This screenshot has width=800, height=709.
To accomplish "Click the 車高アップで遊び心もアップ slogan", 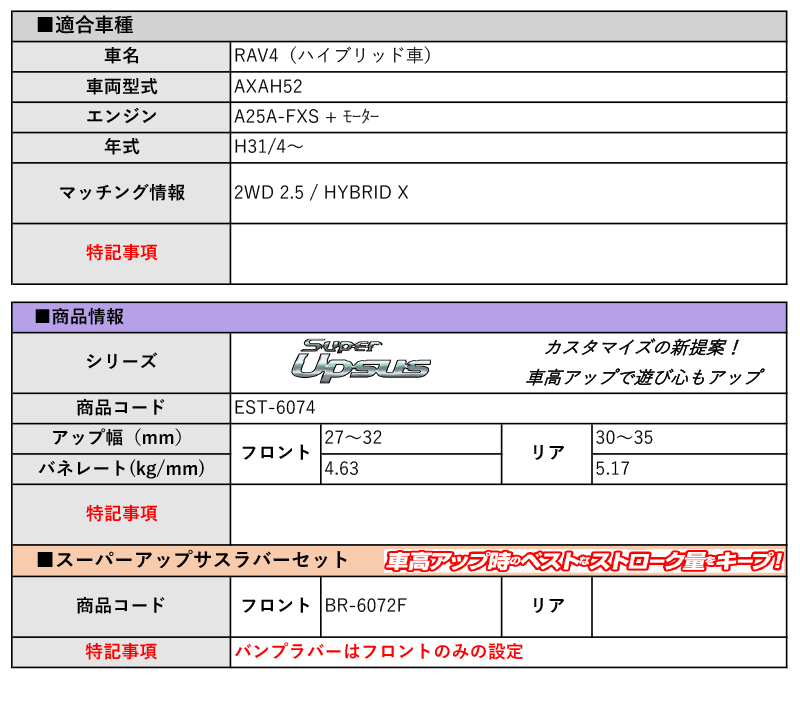I will 645,377.
